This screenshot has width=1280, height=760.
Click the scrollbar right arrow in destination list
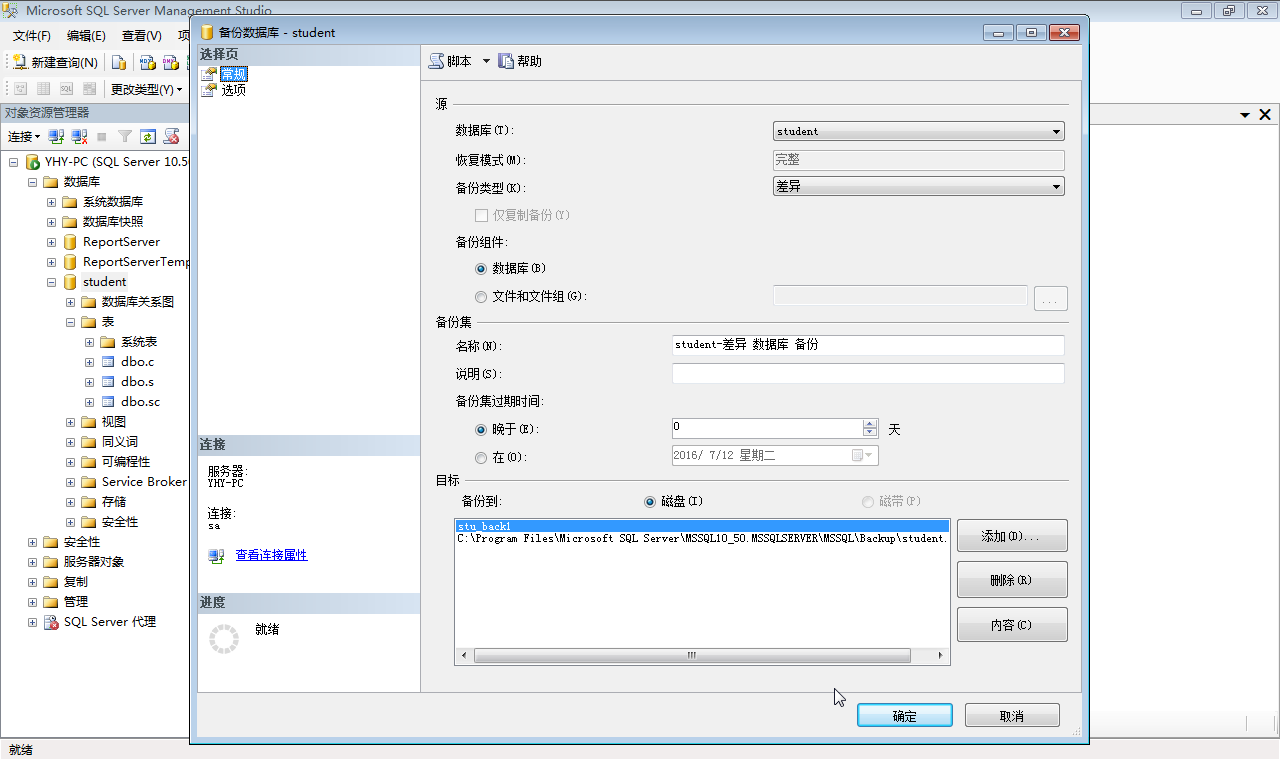[x=940, y=656]
